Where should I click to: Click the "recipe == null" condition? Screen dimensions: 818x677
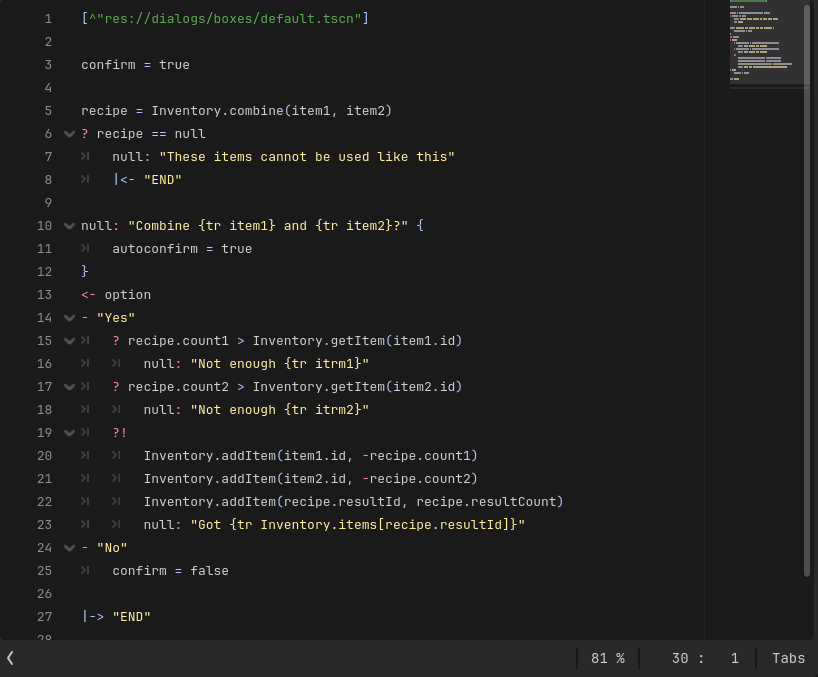tap(151, 134)
